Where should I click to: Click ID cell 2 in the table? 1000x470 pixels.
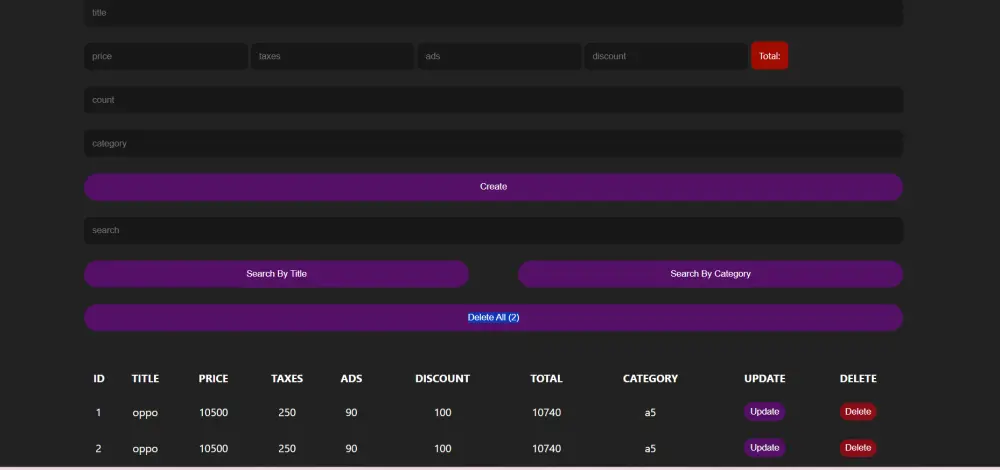(98, 449)
